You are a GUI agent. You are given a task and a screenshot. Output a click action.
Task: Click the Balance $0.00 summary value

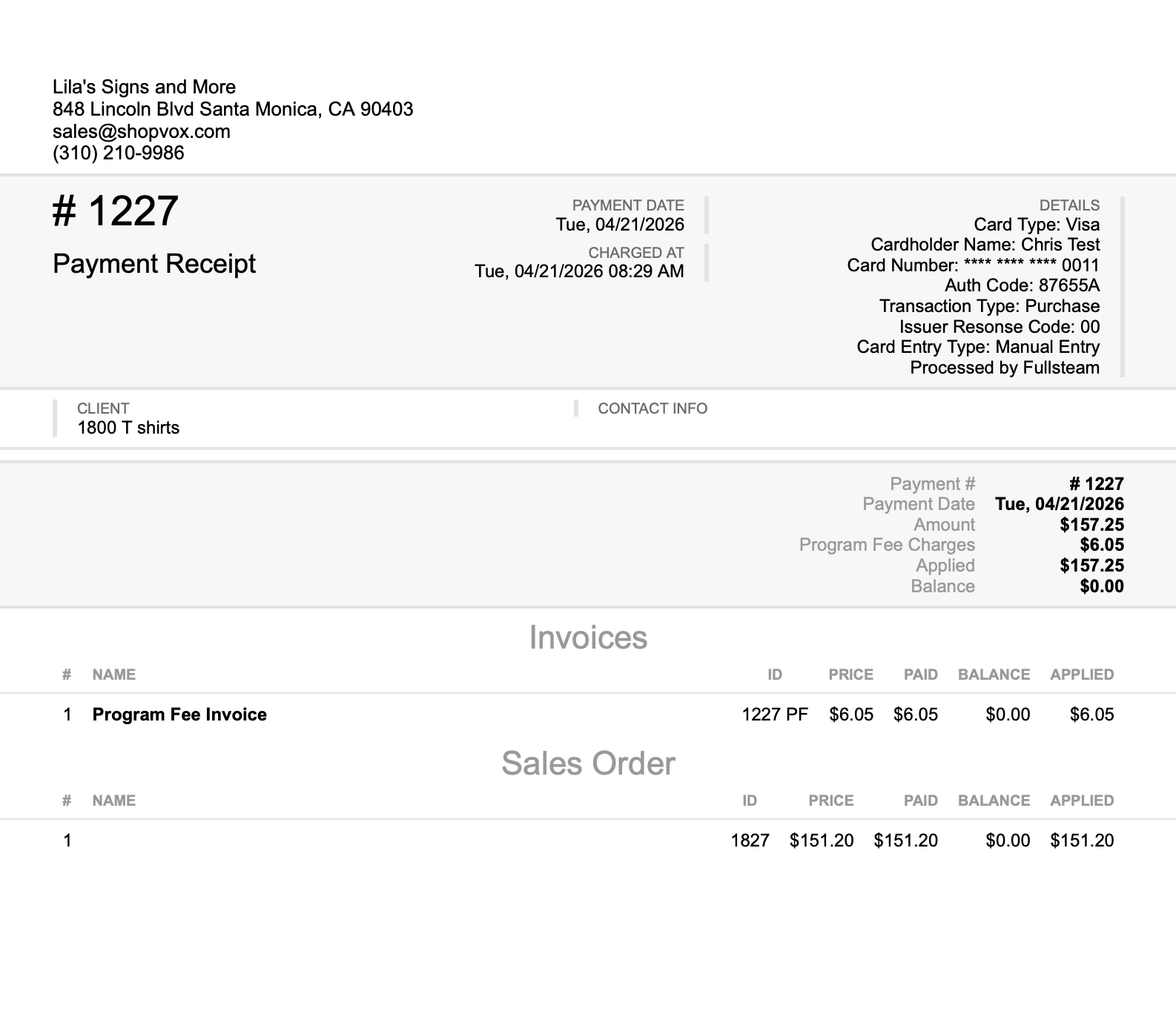point(1102,586)
